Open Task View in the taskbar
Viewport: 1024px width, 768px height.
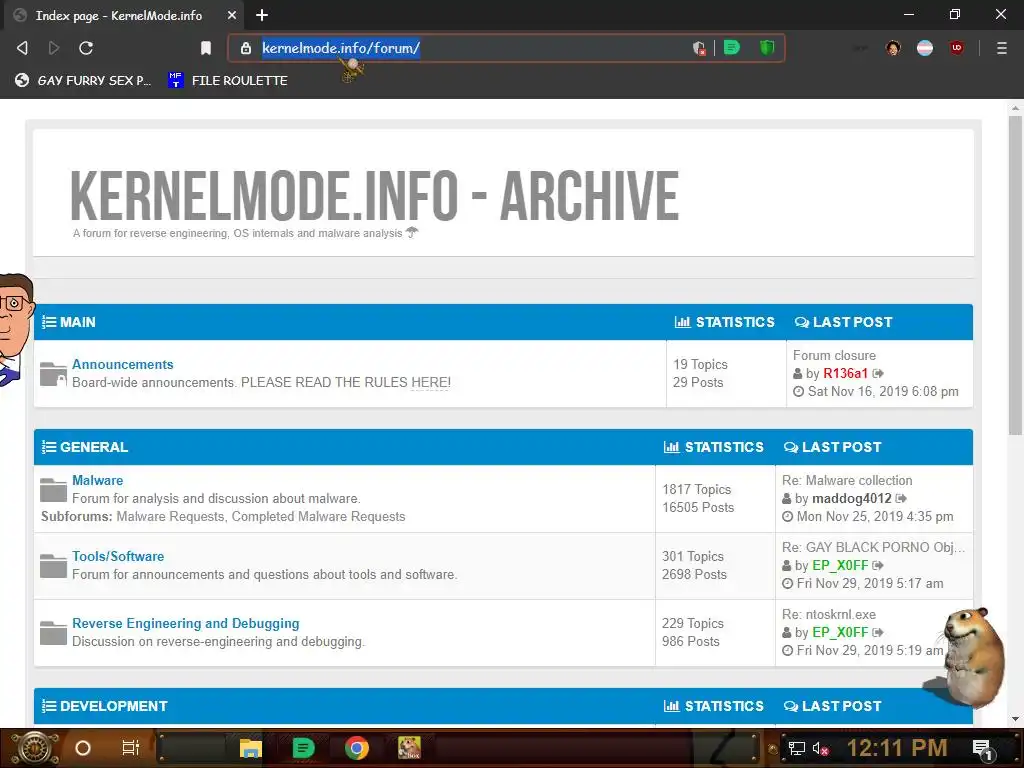pos(131,748)
